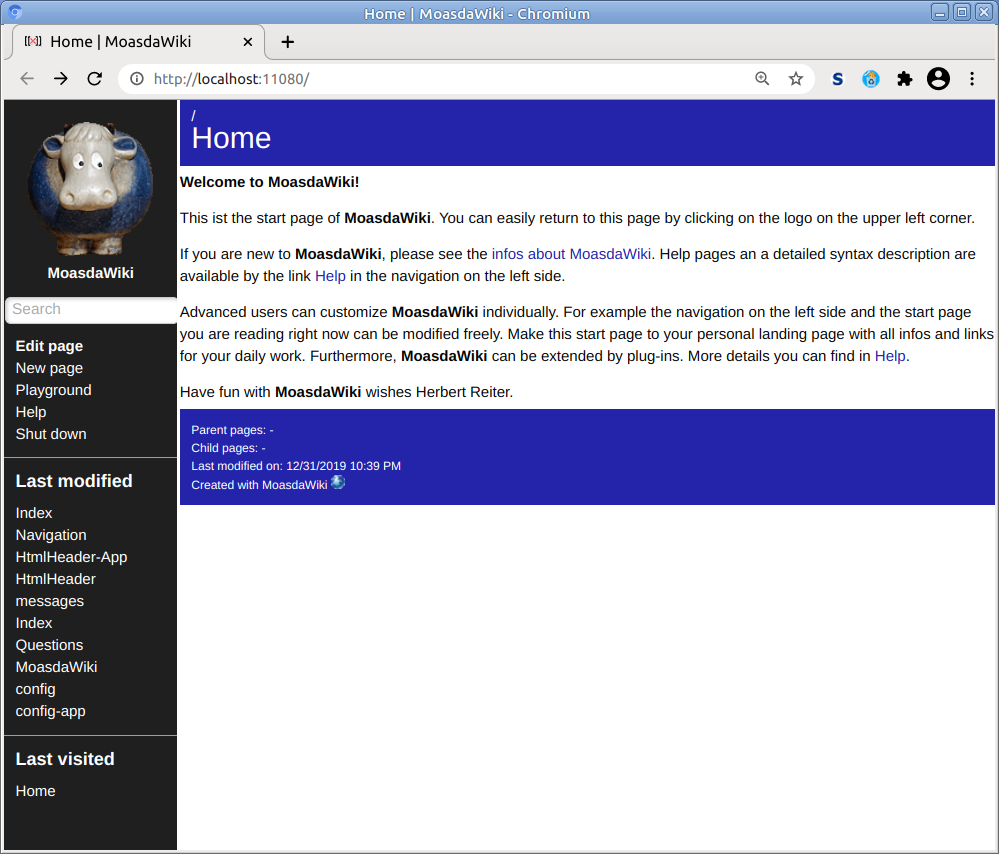Screen dimensions: 999x854
Task: Click the MoasdaWiki cow logo
Action: click(x=90, y=189)
